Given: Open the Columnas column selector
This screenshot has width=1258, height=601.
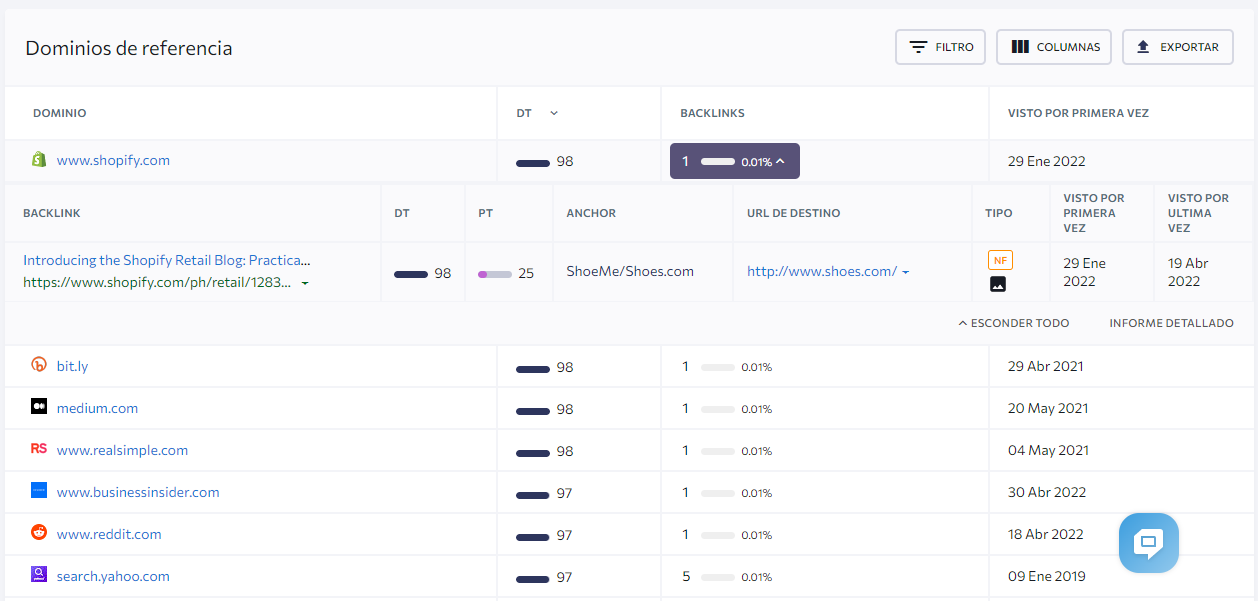Looking at the screenshot, I should (1054, 47).
